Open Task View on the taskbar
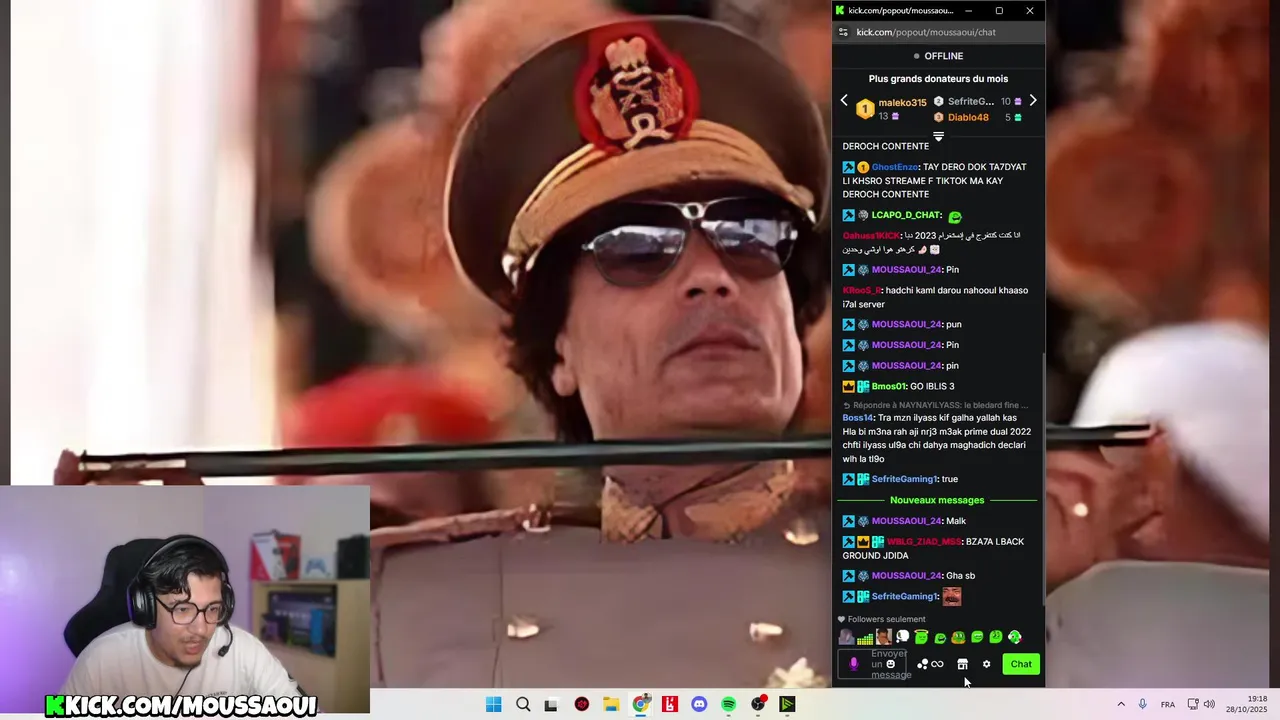This screenshot has height=720, width=1280. click(551, 704)
